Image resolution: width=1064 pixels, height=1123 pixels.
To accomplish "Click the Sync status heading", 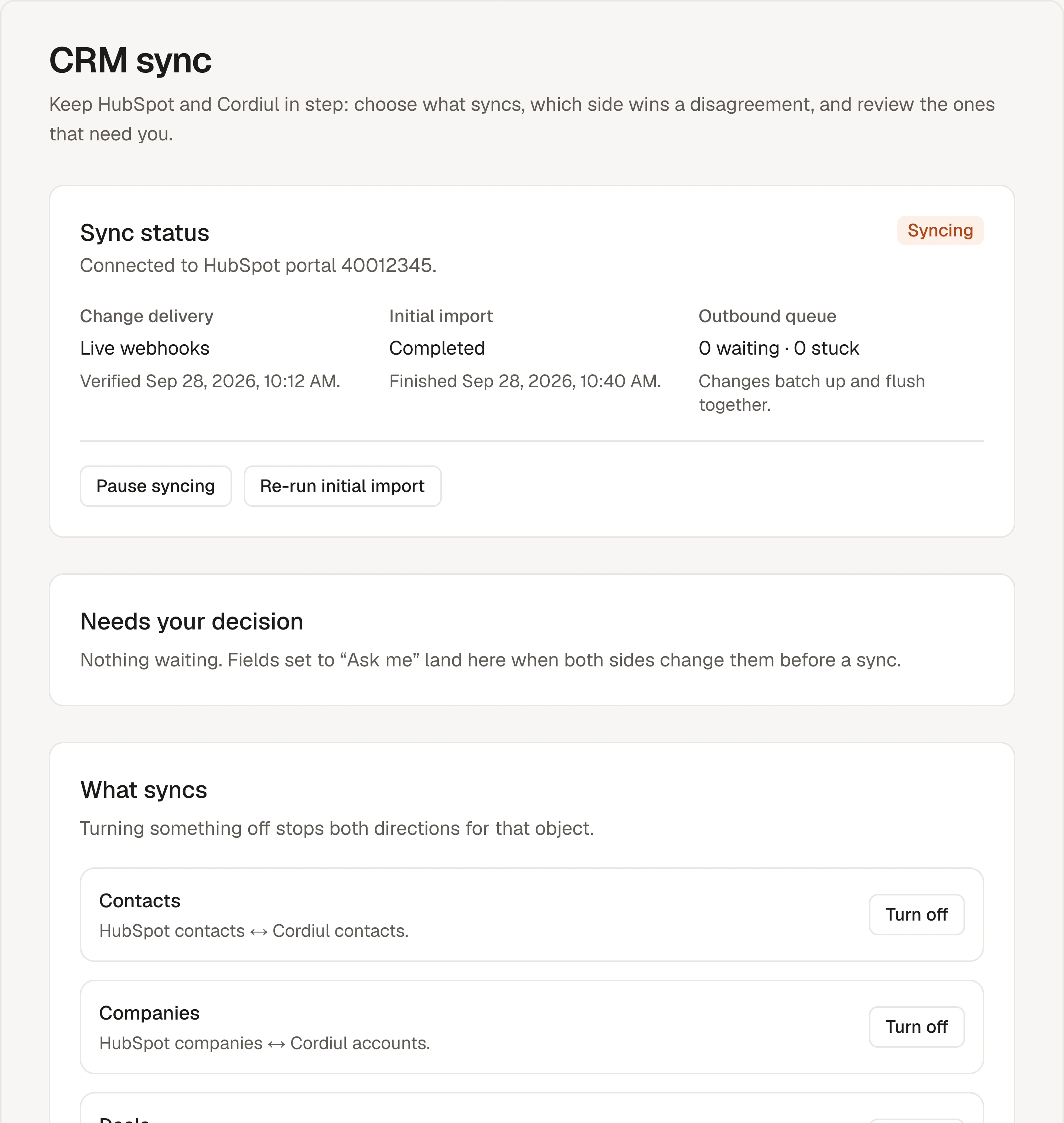I will point(144,233).
